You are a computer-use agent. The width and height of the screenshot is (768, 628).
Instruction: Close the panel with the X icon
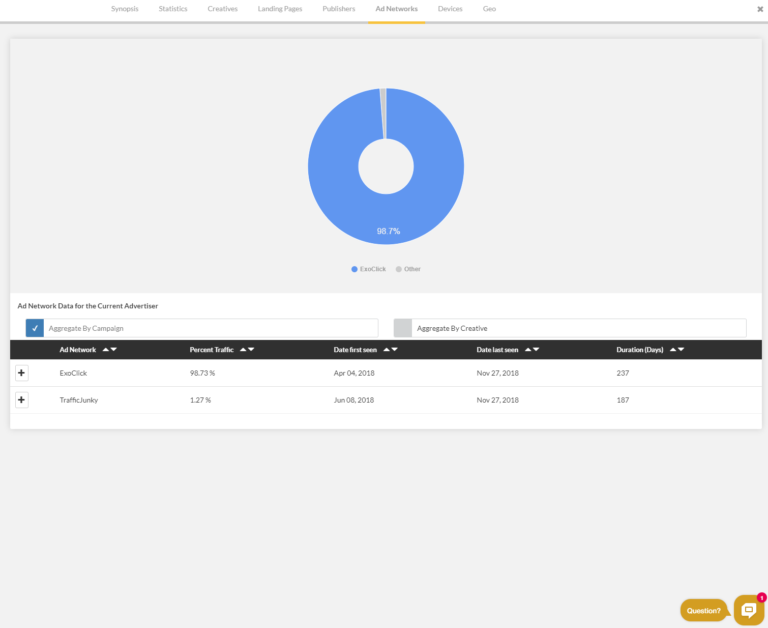760,9
